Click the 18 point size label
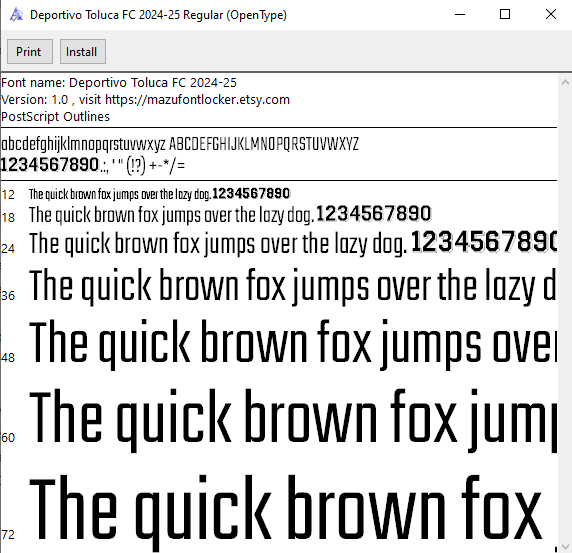Screen dimensions: 572x553 (x=8, y=218)
